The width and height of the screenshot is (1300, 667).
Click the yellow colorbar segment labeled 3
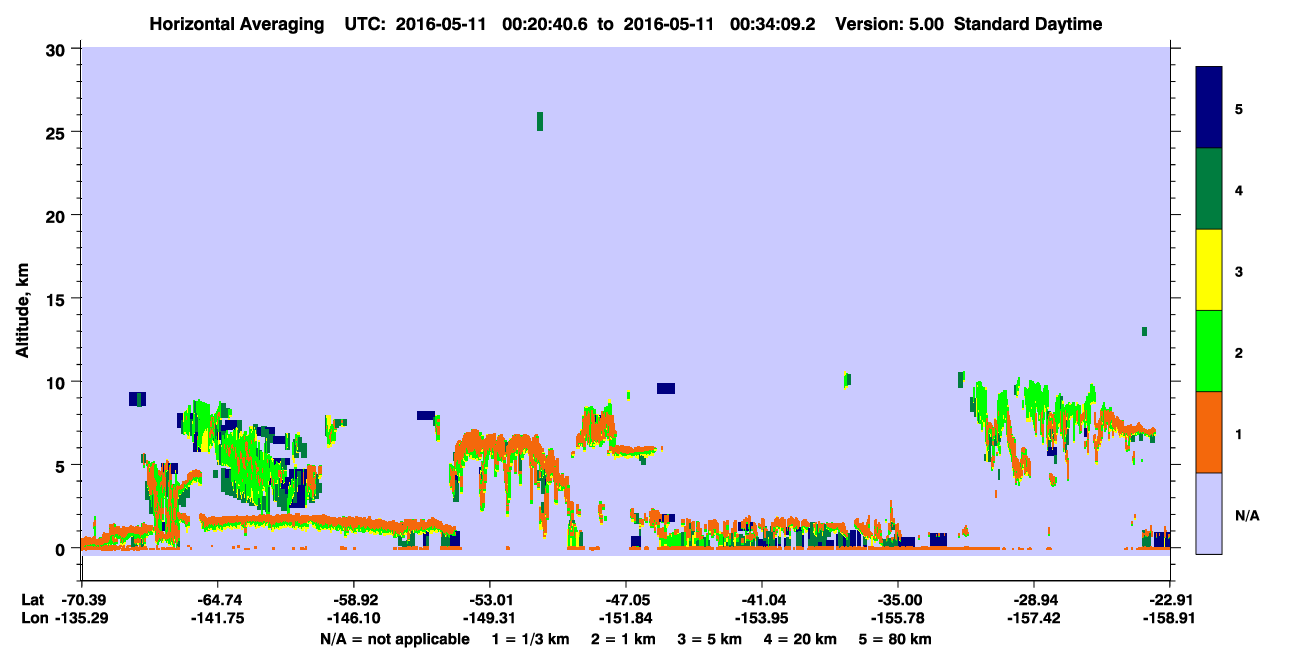(1209, 270)
